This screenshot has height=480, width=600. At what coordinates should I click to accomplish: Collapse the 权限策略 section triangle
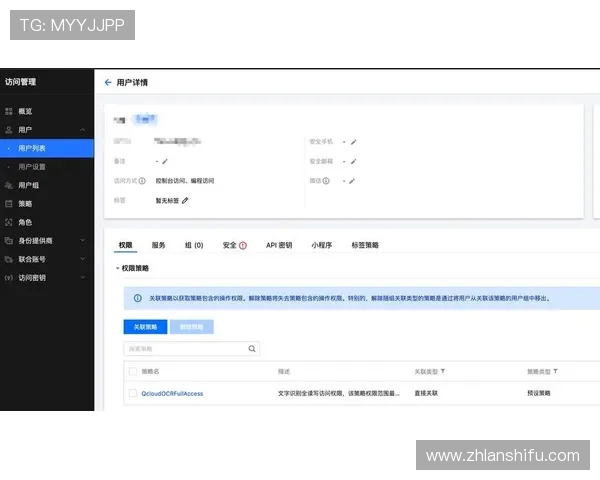117,268
